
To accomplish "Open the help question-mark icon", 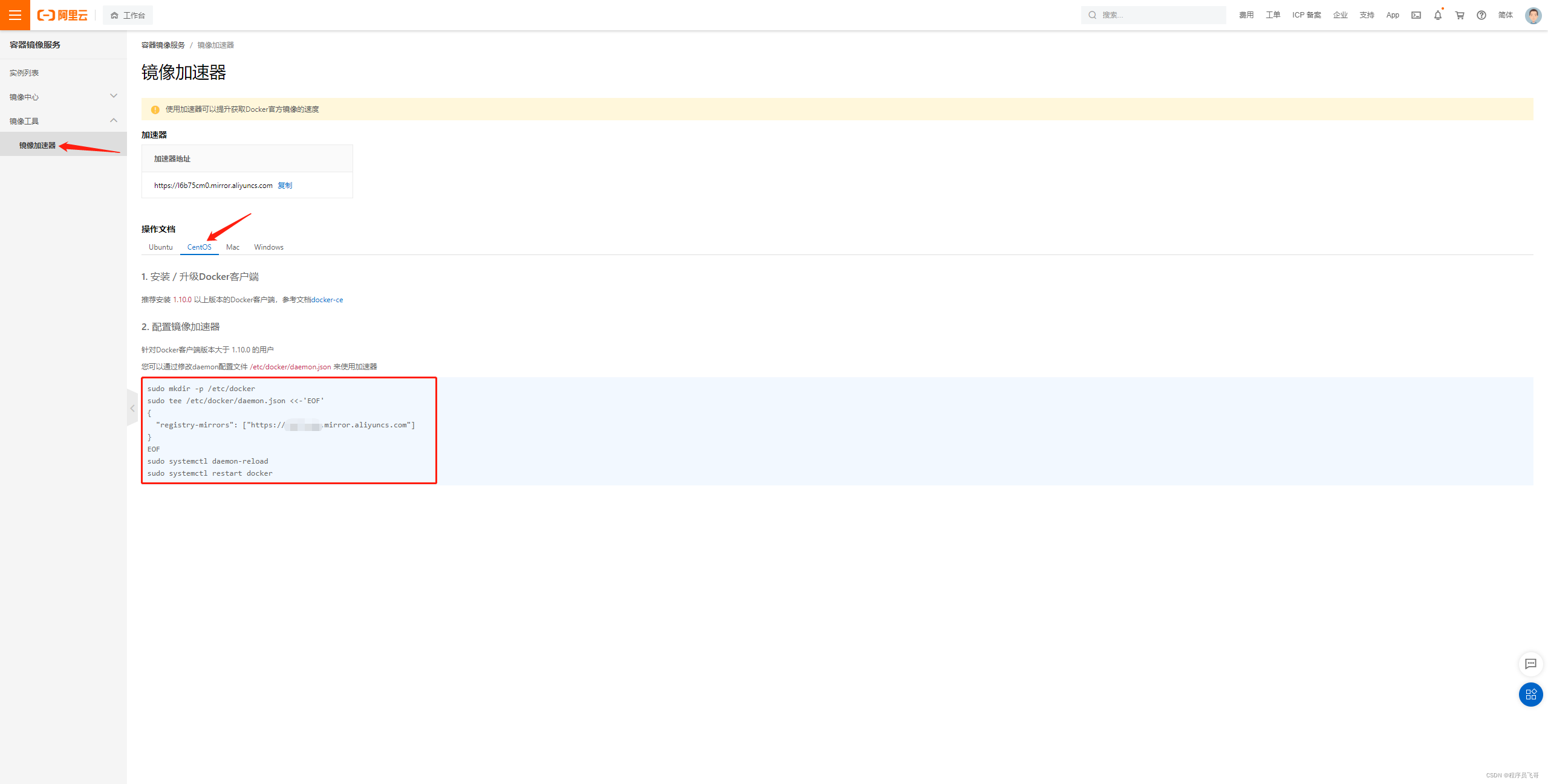I will pos(1481,15).
